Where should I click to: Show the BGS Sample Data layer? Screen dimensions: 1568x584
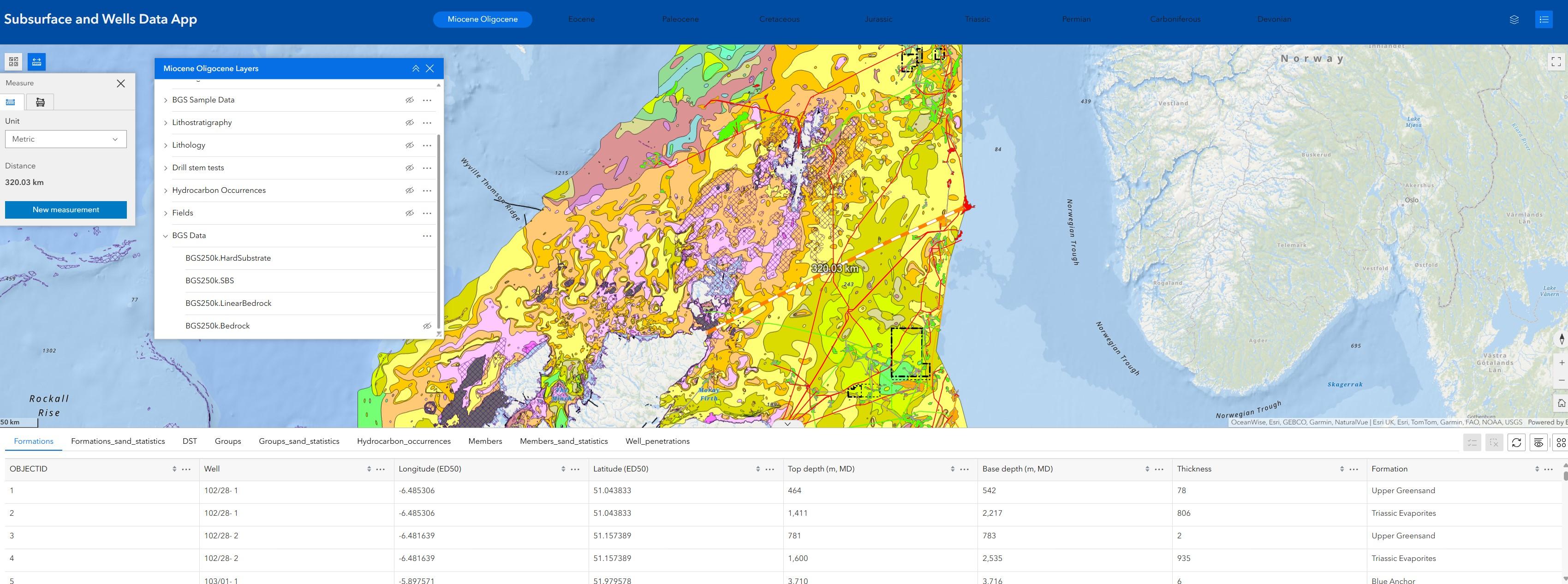pyautogui.click(x=410, y=100)
